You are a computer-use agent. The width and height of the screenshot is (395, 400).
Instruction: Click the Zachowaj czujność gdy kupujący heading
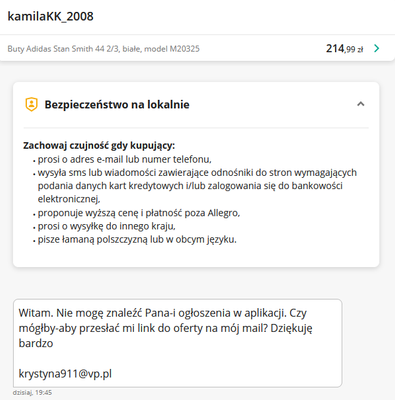coord(99,146)
